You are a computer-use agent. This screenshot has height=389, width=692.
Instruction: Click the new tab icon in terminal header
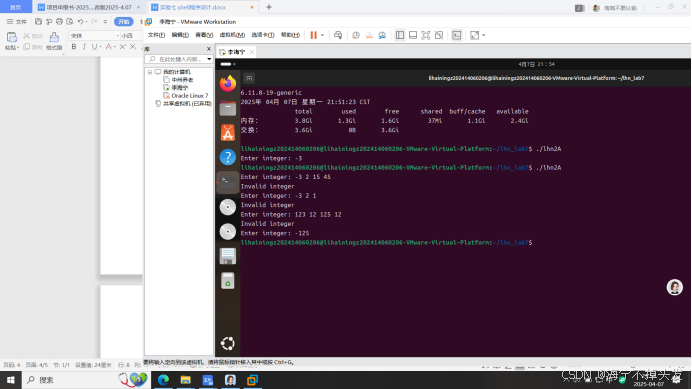tap(249, 78)
